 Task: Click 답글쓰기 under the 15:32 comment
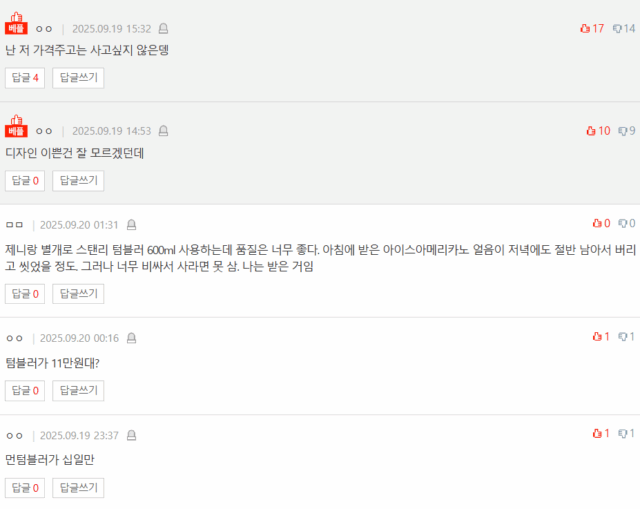click(78, 77)
